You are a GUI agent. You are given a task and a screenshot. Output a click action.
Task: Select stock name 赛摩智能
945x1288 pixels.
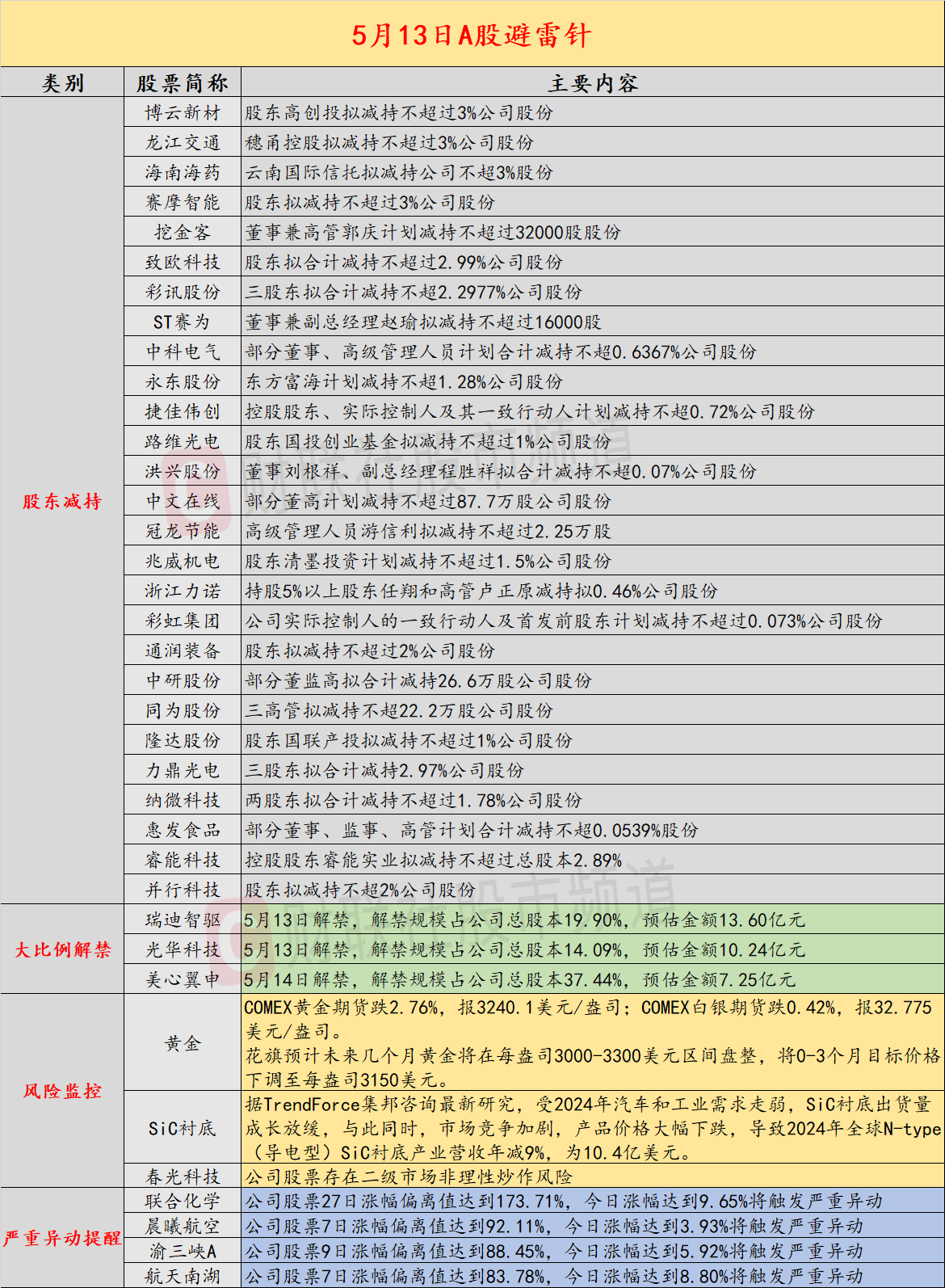click(x=183, y=202)
